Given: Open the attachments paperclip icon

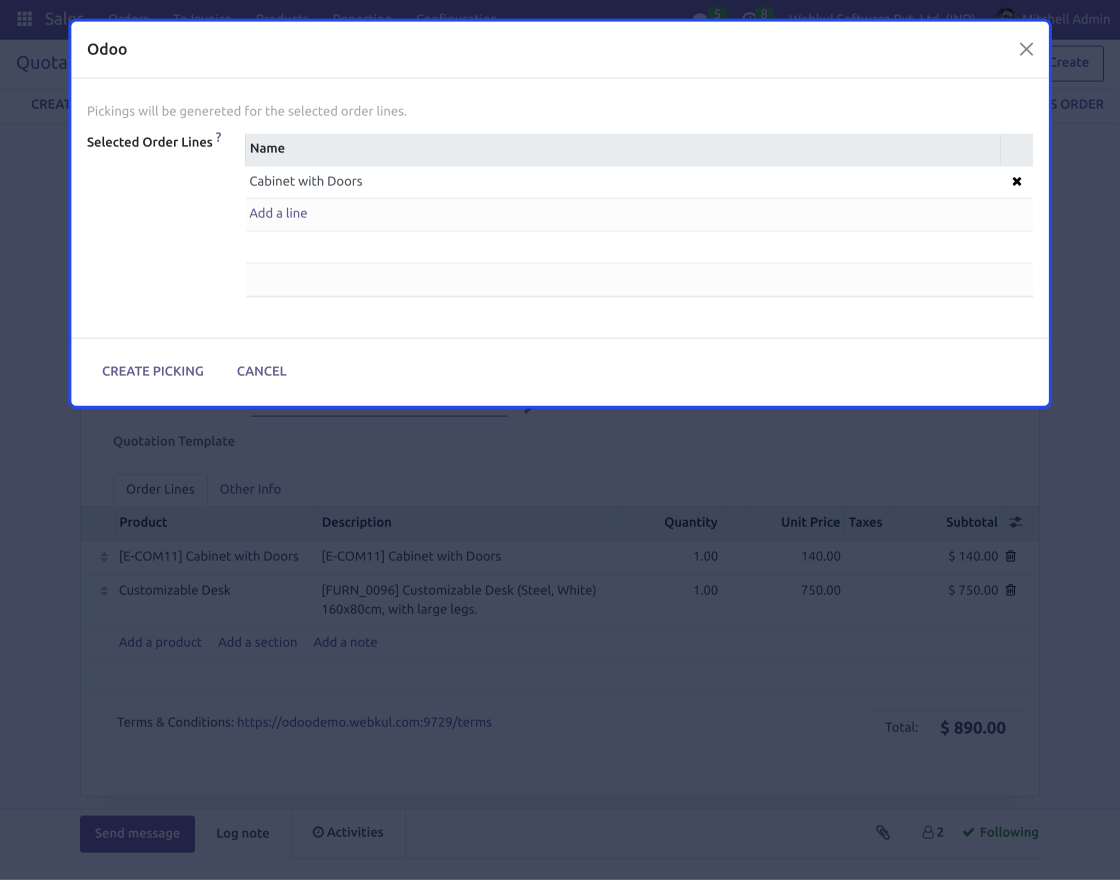Looking at the screenshot, I should click(x=883, y=832).
